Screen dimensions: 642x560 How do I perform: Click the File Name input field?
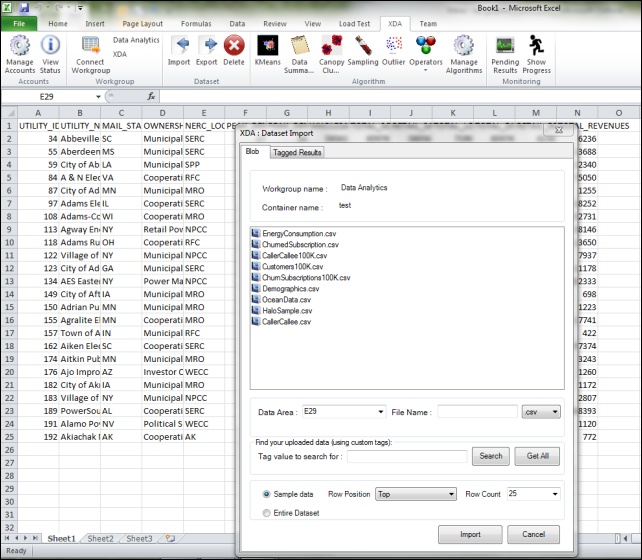point(477,411)
